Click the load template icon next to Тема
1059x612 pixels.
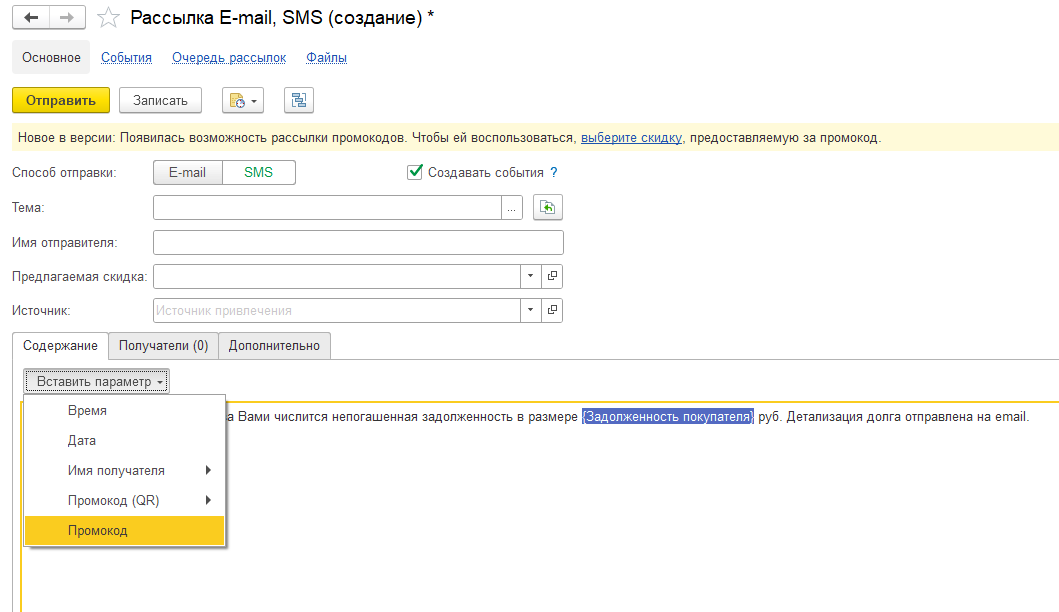(x=548, y=207)
